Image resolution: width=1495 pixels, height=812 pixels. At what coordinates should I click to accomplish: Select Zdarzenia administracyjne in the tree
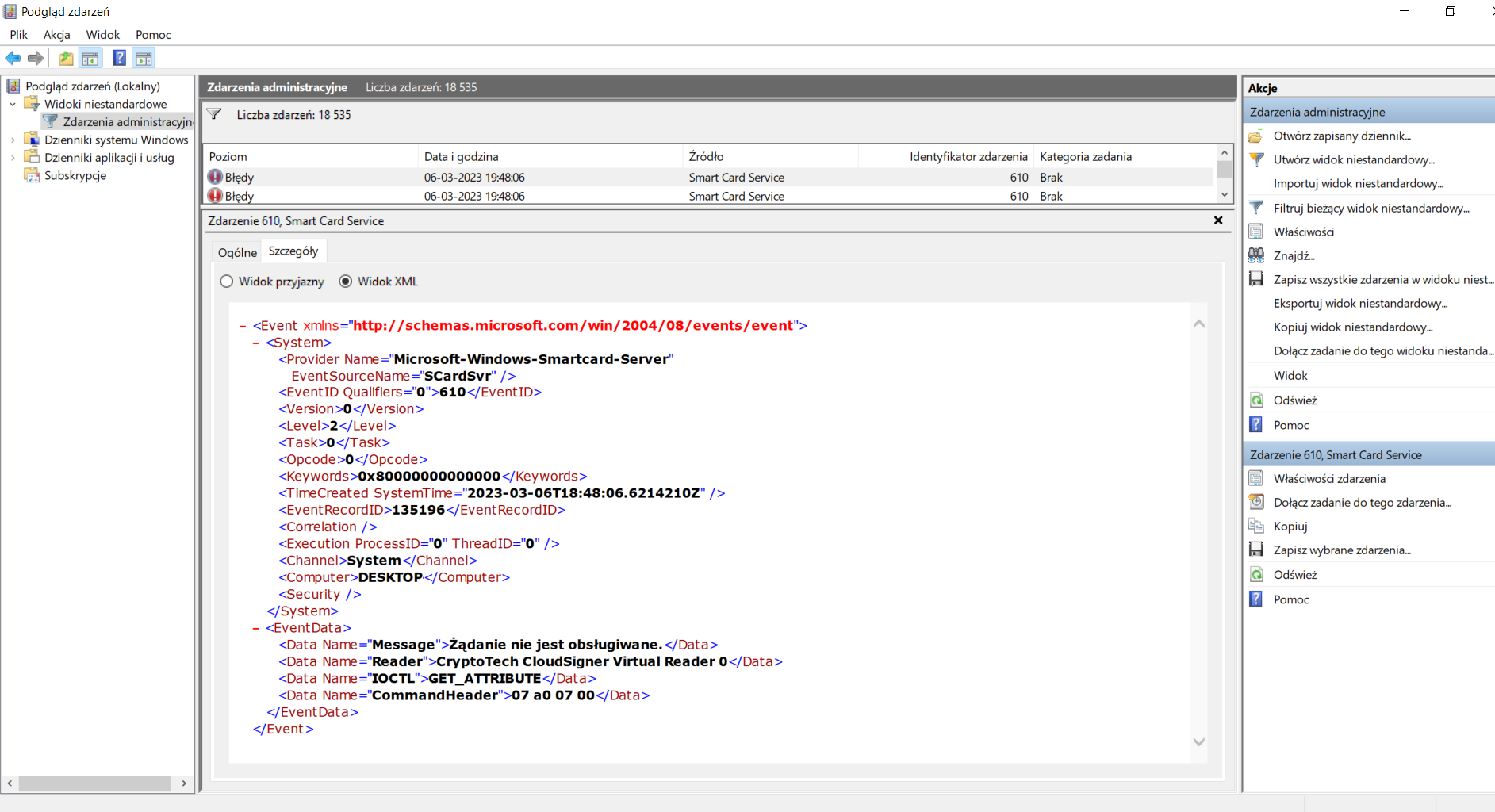[x=127, y=121]
